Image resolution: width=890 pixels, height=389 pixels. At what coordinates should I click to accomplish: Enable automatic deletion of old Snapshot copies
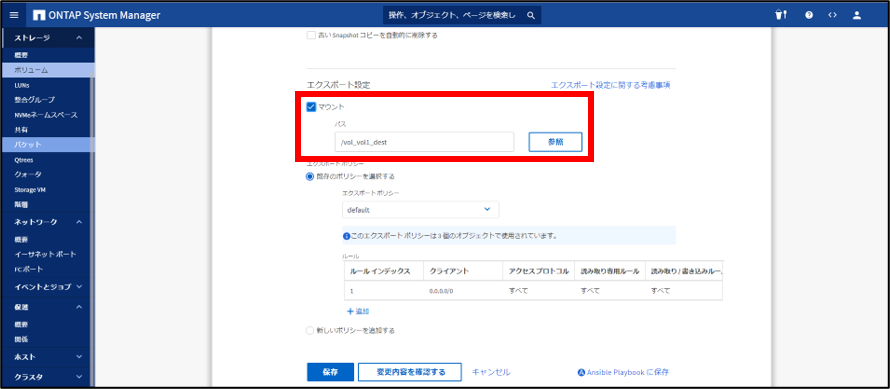pos(311,35)
